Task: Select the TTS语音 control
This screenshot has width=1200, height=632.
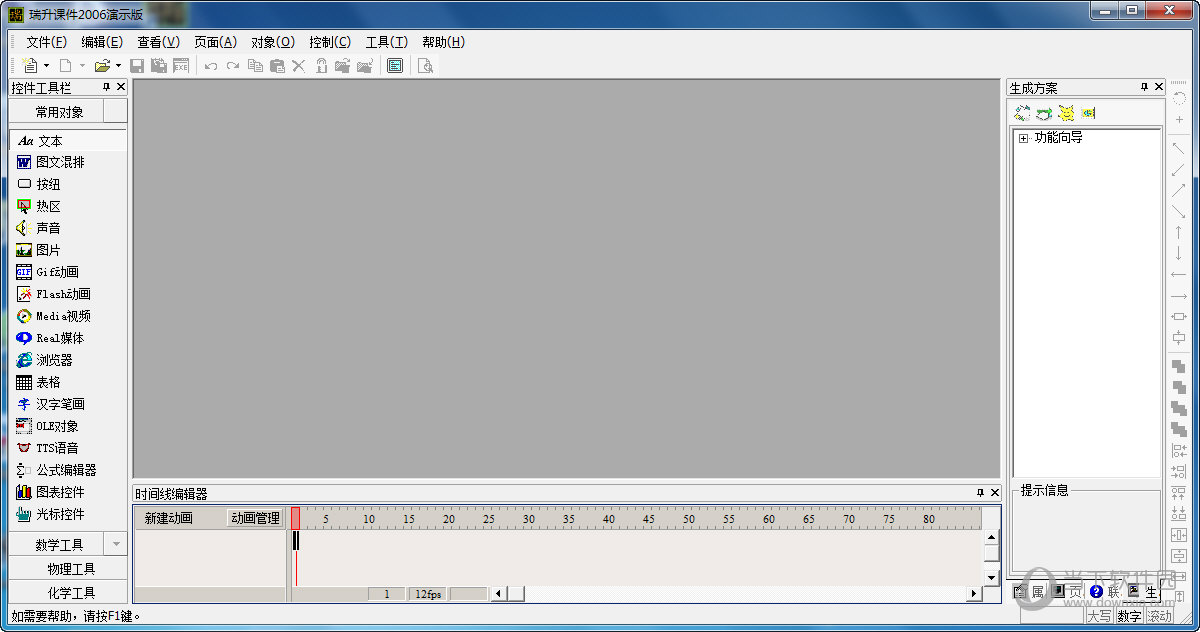Action: point(68,448)
